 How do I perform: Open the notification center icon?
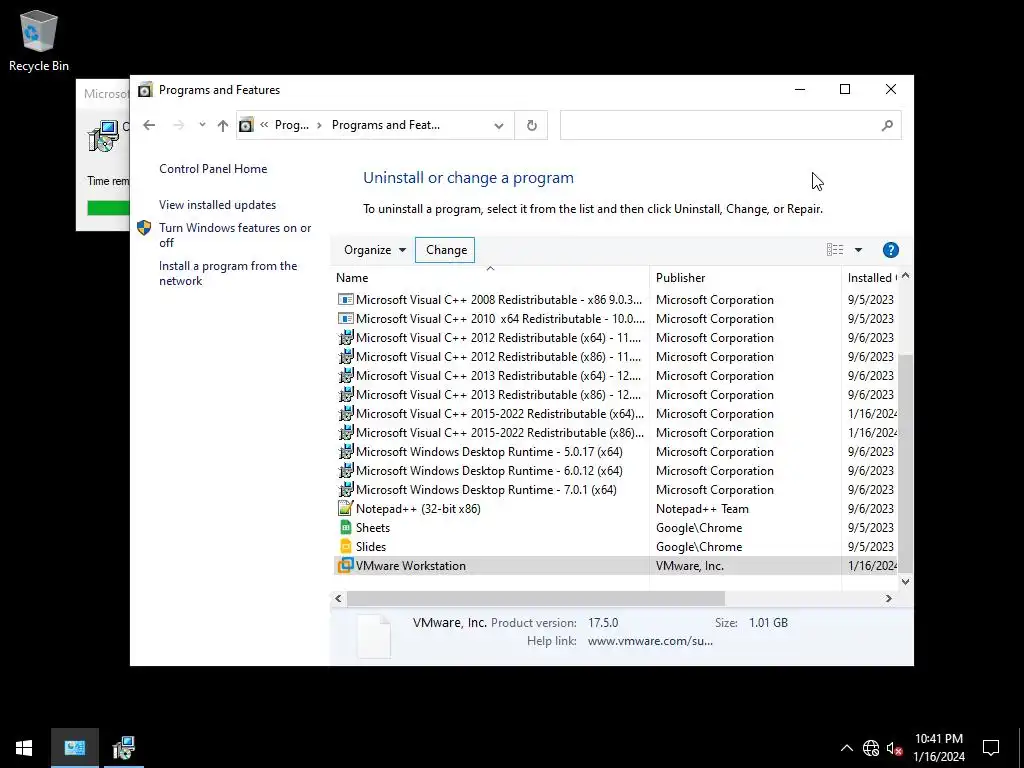coord(991,748)
